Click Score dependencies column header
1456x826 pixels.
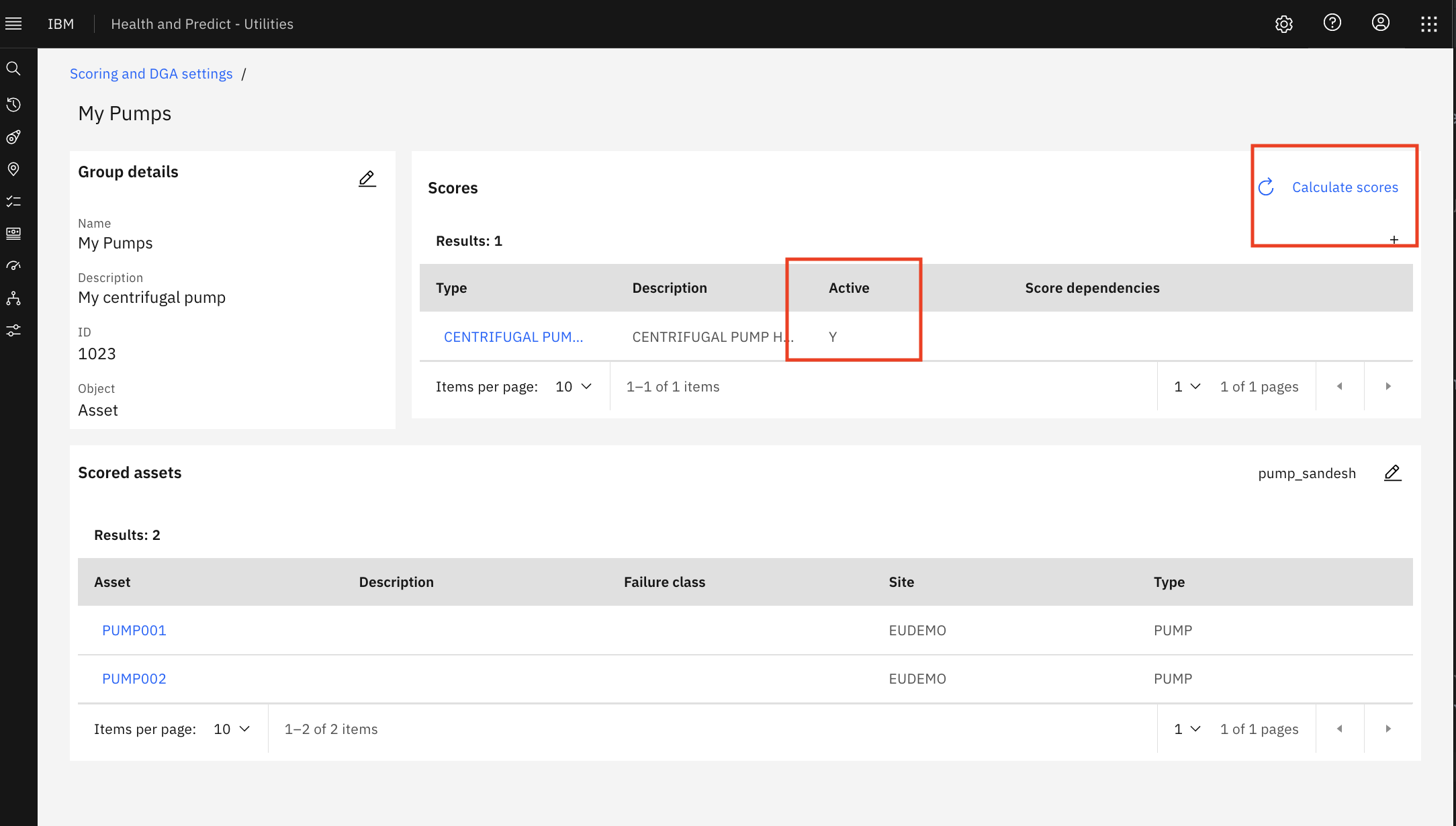click(1092, 288)
